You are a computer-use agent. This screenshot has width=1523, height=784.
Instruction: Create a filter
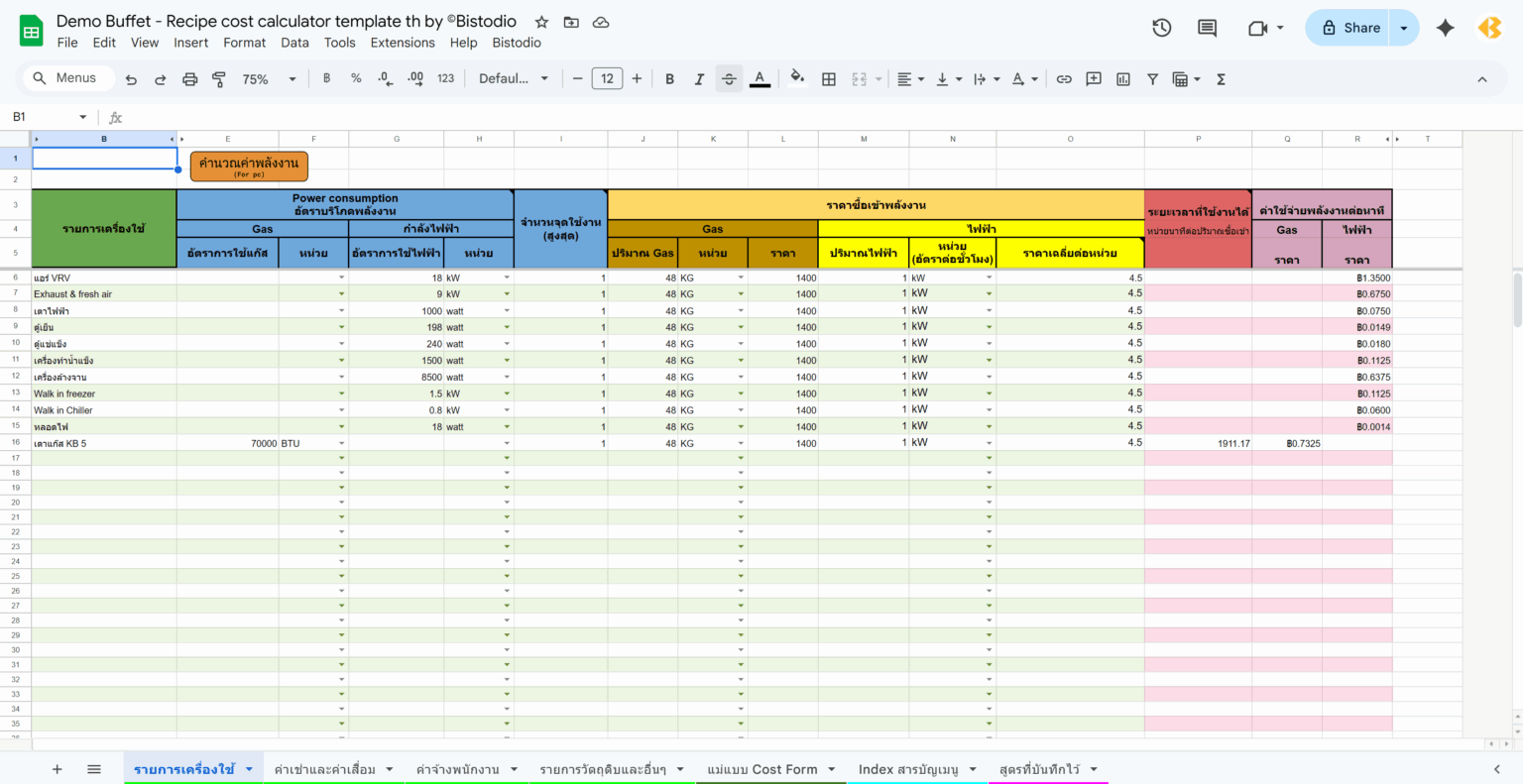1152,79
